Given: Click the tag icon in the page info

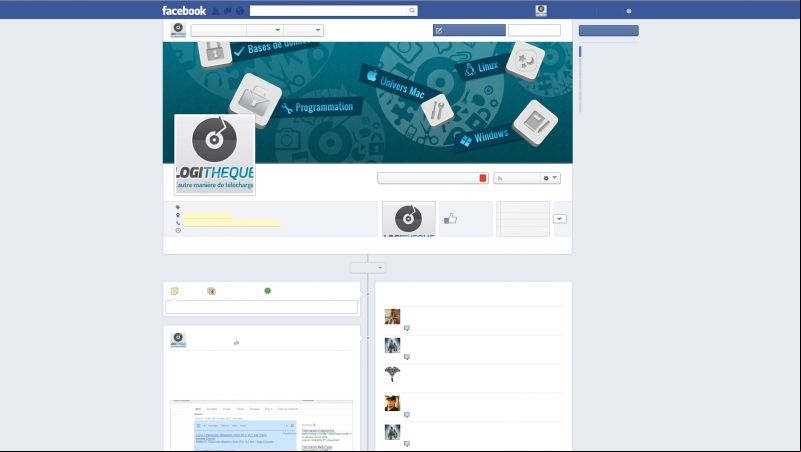Looking at the screenshot, I should (x=178, y=207).
